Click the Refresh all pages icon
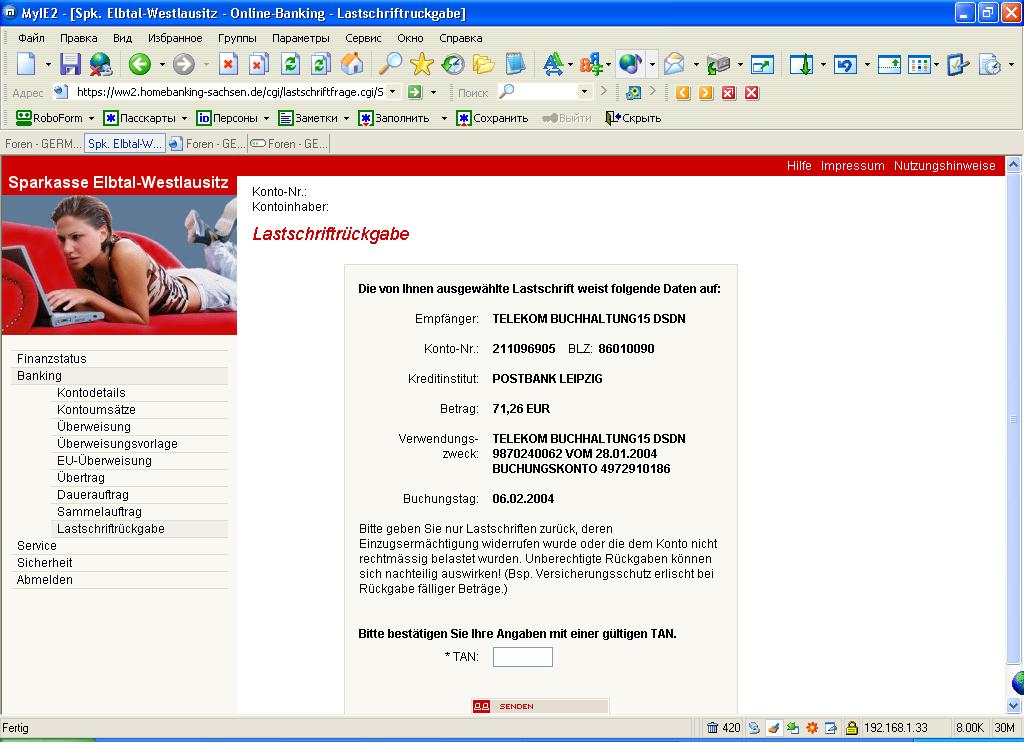The height and width of the screenshot is (744, 1024). tap(321, 64)
